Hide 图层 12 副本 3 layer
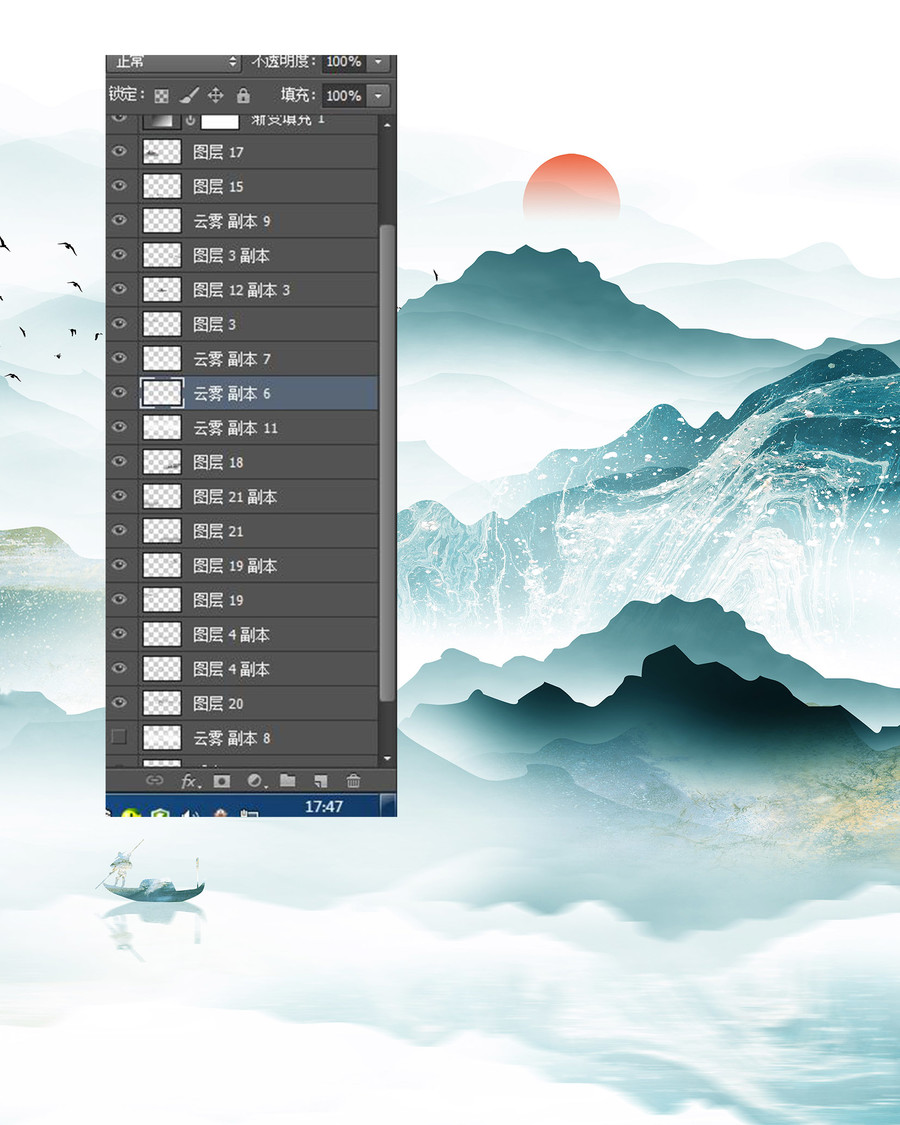900x1125 pixels. pos(119,289)
